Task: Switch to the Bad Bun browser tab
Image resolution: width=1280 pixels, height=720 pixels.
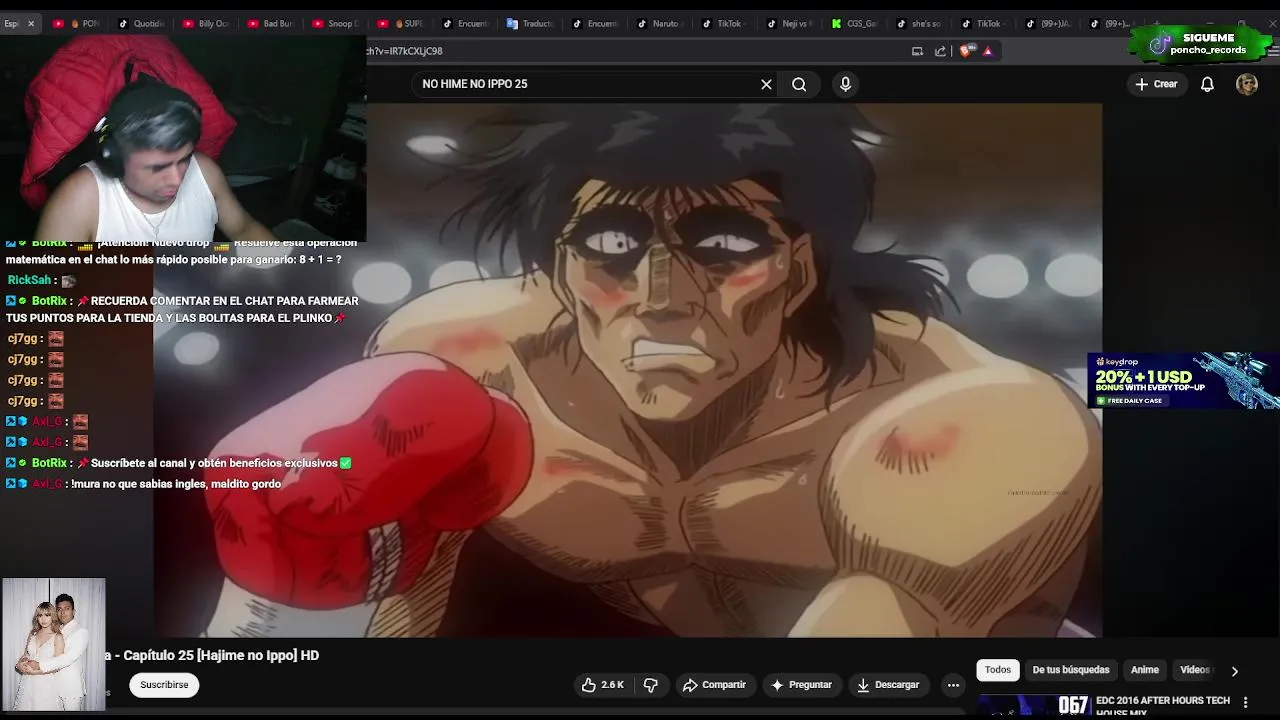Action: tap(272, 23)
